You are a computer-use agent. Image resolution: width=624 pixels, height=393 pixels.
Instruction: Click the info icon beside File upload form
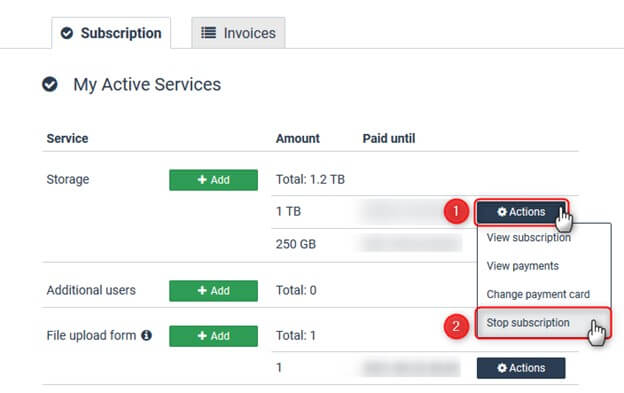[x=146, y=335]
